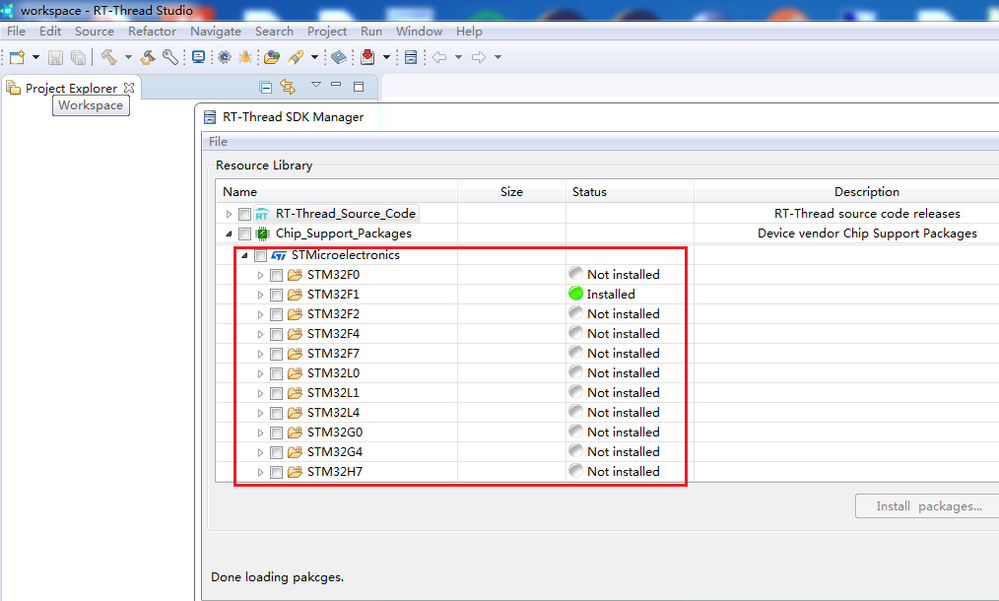Screen dimensions: 999x601
Task: Minimize the Project Explorer panel
Action: click(336, 84)
